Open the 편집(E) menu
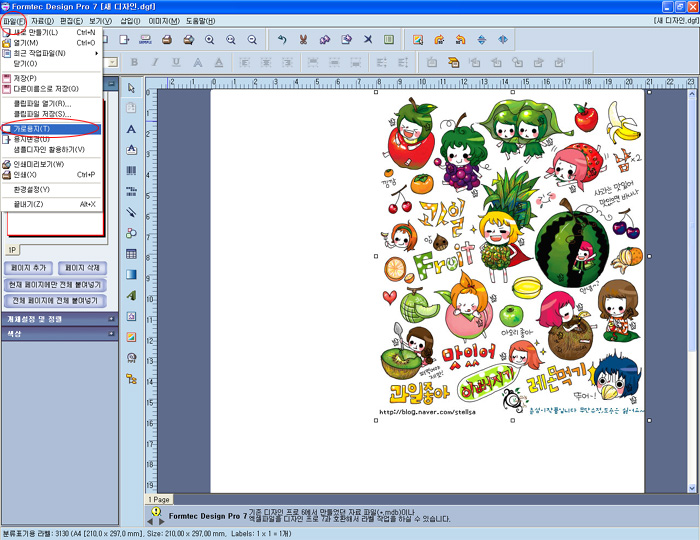Screen dimensions: 700x540 (71, 21)
